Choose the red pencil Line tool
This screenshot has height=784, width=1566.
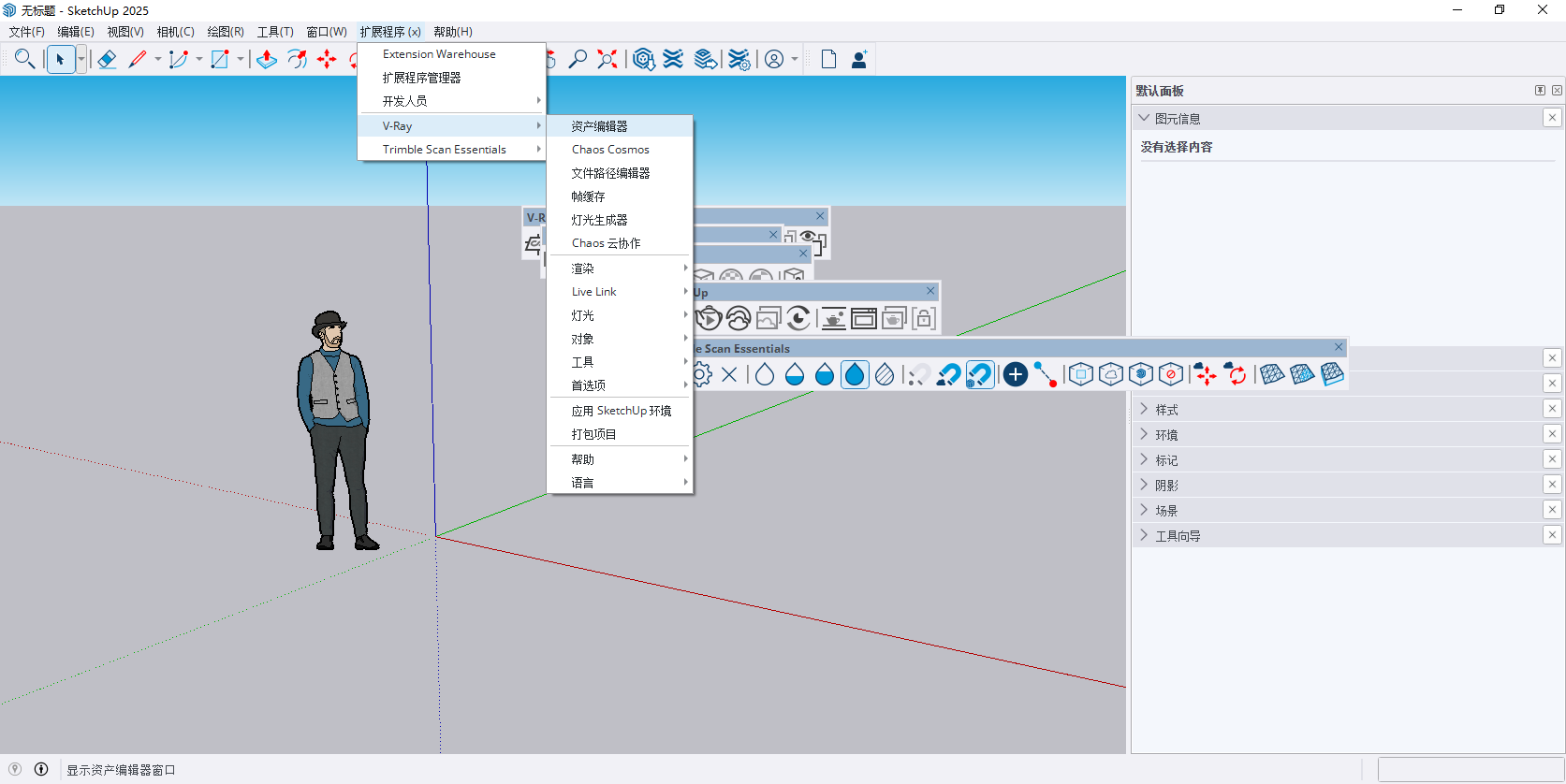pyautogui.click(x=138, y=59)
